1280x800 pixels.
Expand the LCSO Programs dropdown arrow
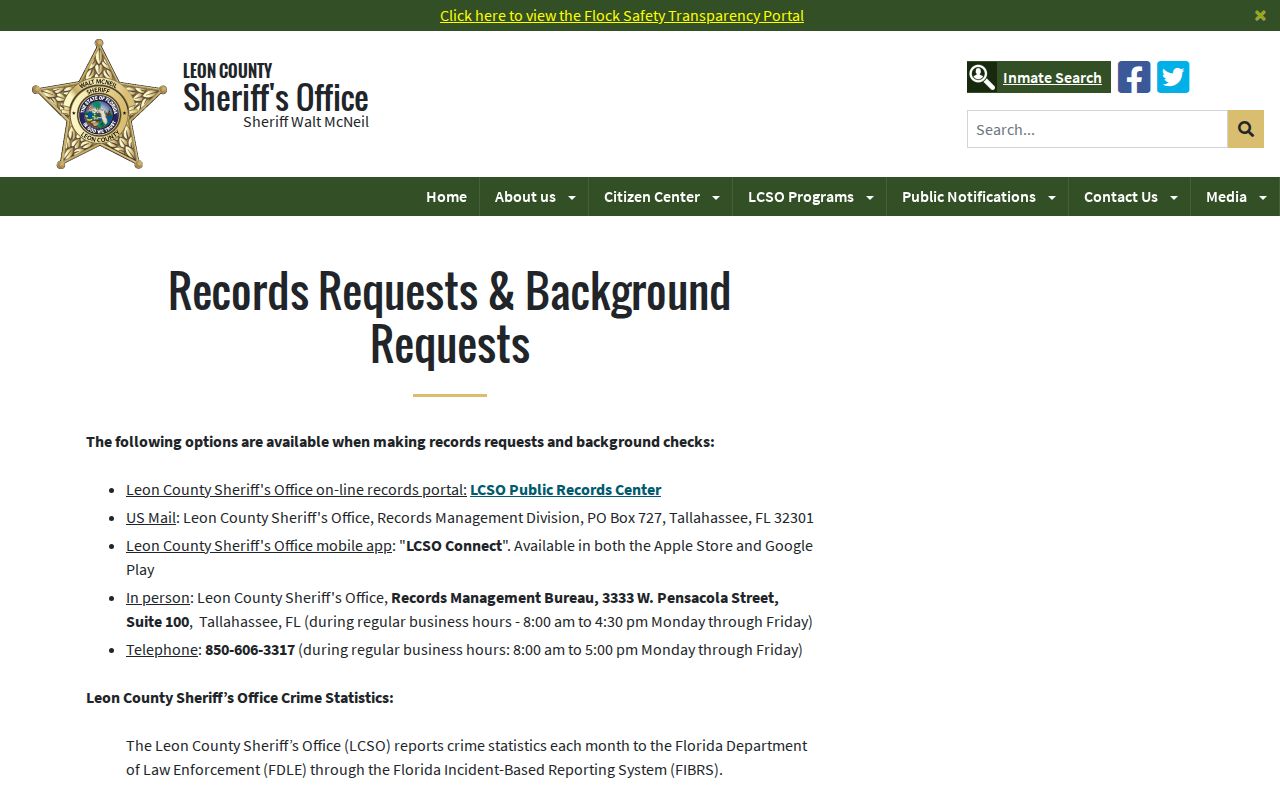(870, 198)
